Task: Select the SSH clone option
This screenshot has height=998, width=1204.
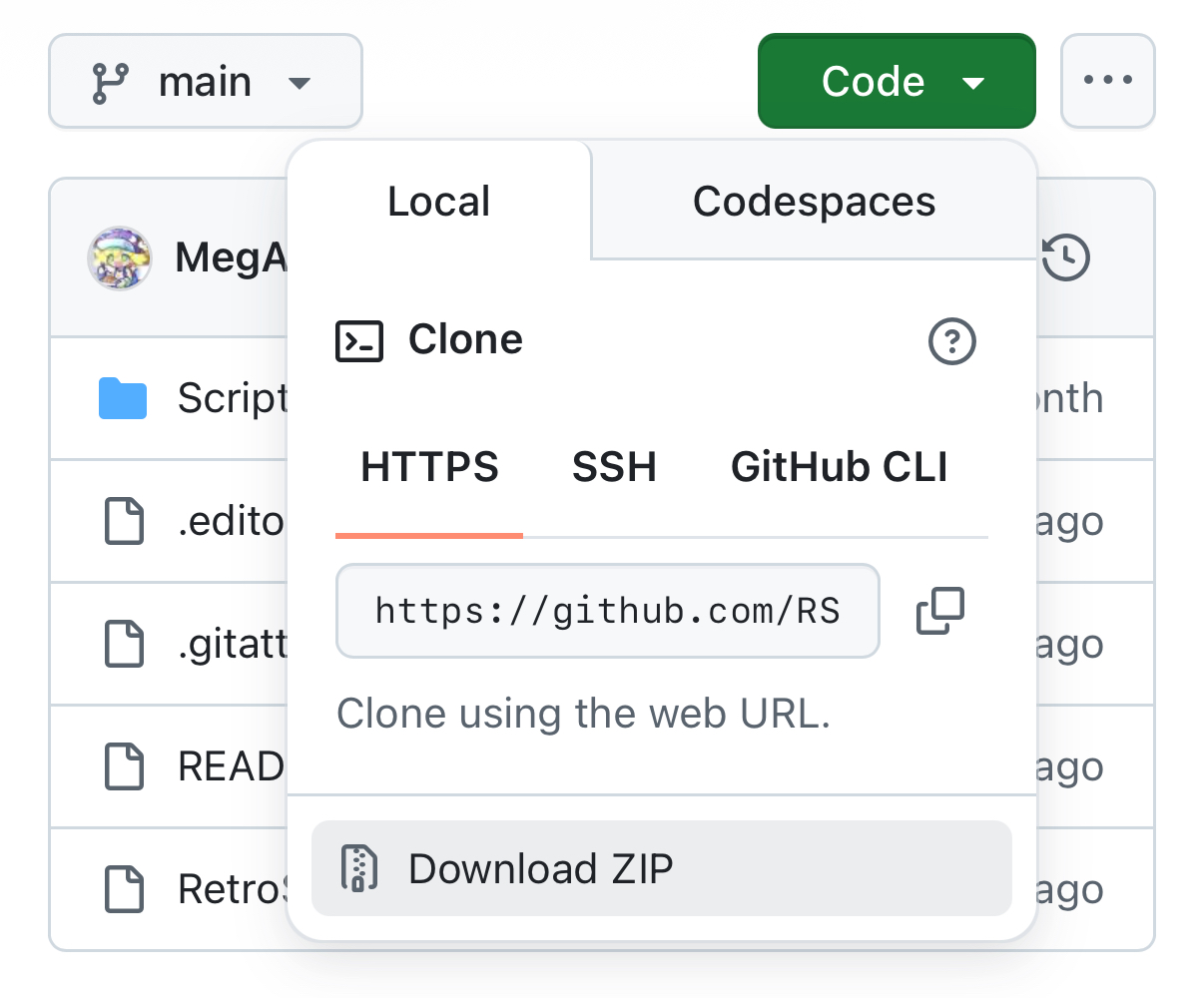Action: click(x=614, y=467)
